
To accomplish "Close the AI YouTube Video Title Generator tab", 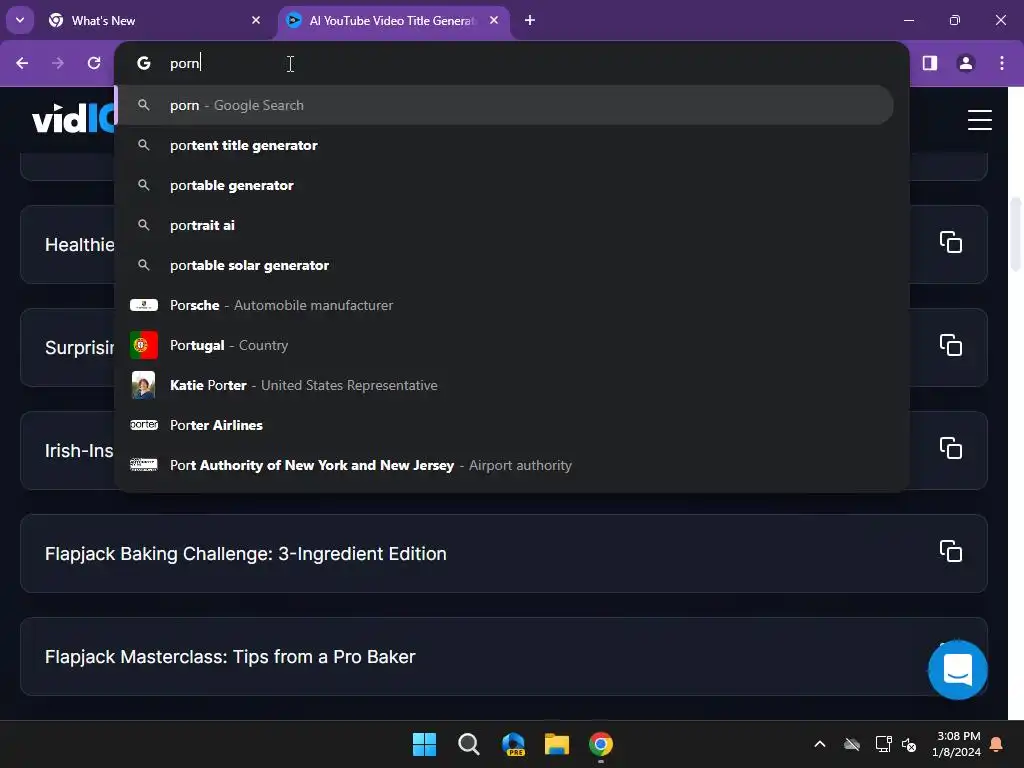I will click(x=494, y=20).
